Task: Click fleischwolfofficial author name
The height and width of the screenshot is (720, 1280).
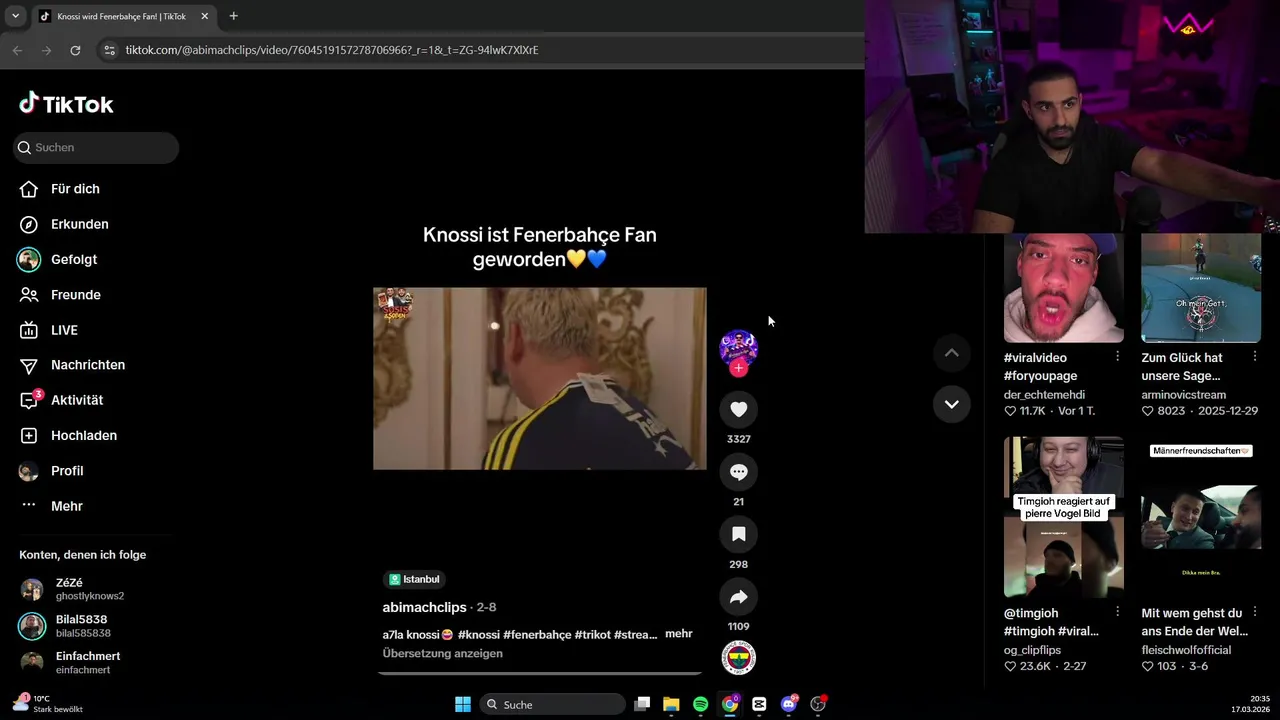Action: tap(1186, 650)
